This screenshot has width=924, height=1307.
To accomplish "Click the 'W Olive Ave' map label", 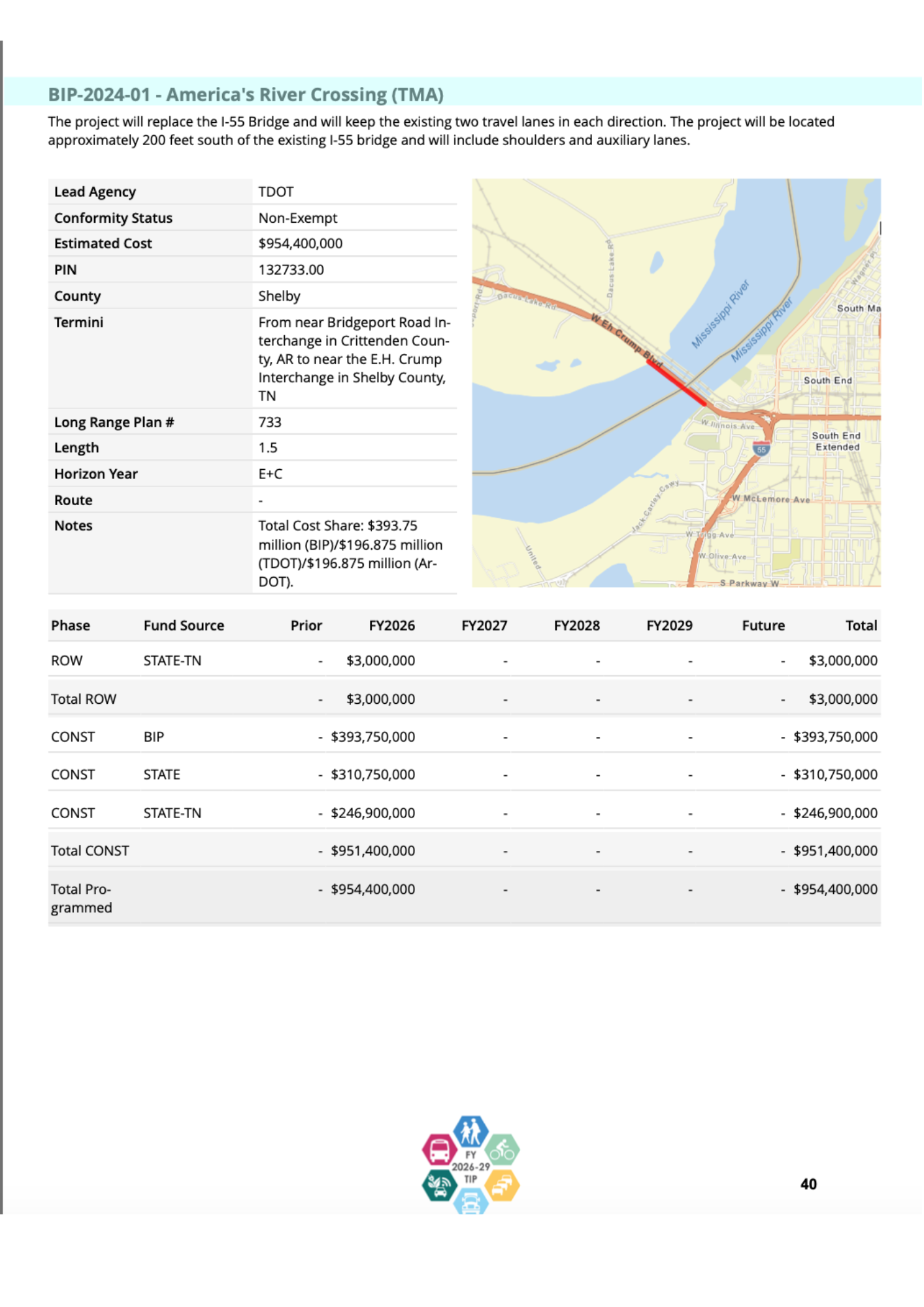I will (722, 556).
